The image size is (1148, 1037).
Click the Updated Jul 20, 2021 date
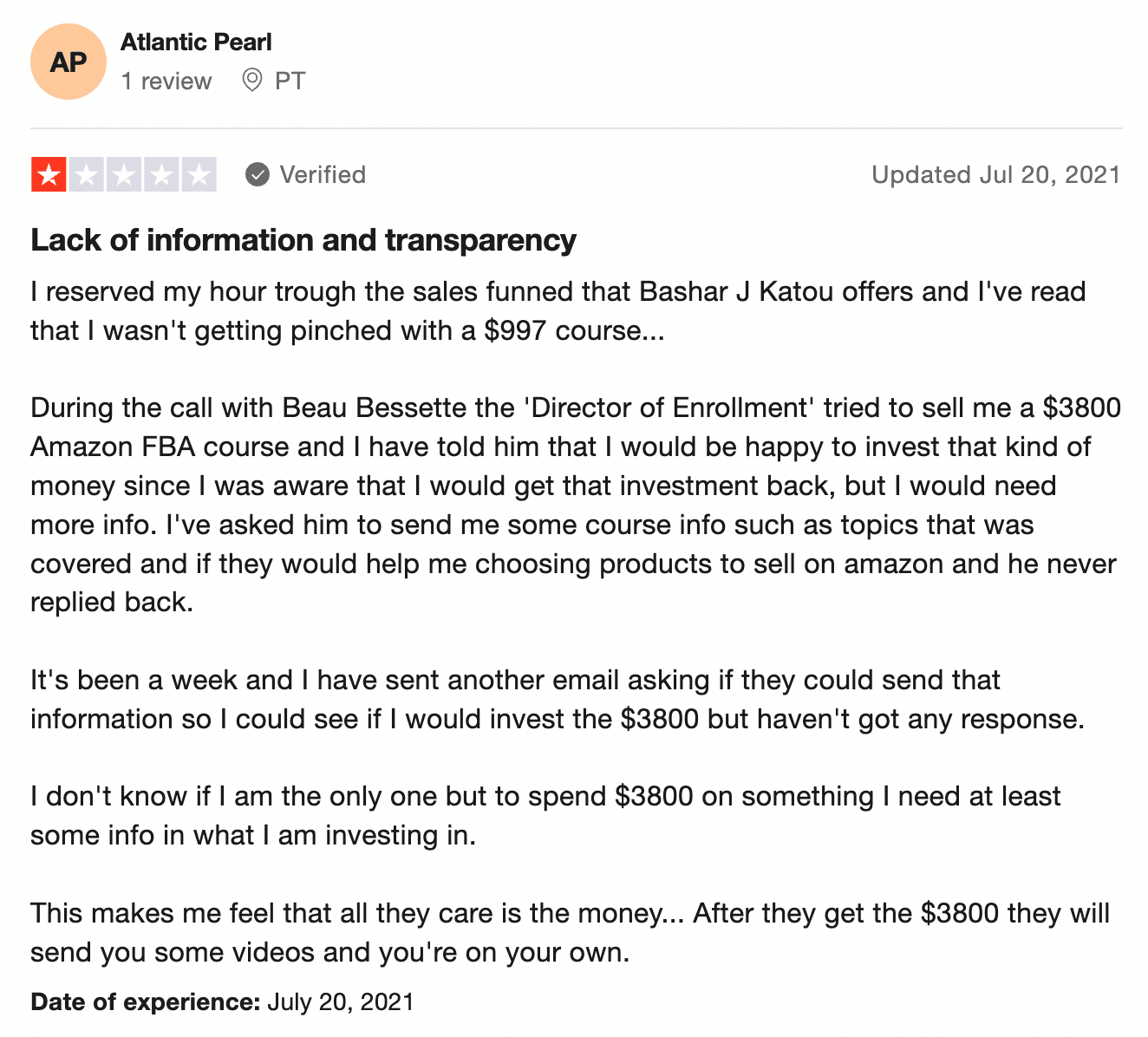tap(996, 175)
